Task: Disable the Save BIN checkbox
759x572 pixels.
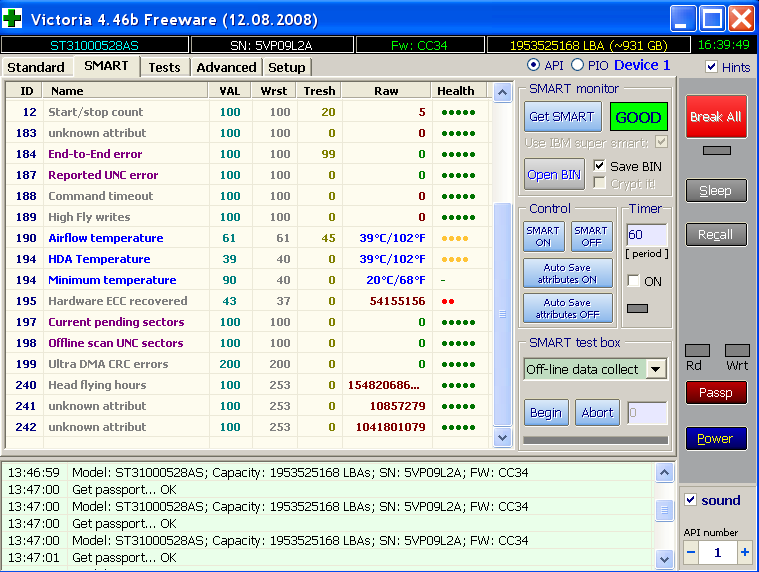Action: coord(600,166)
